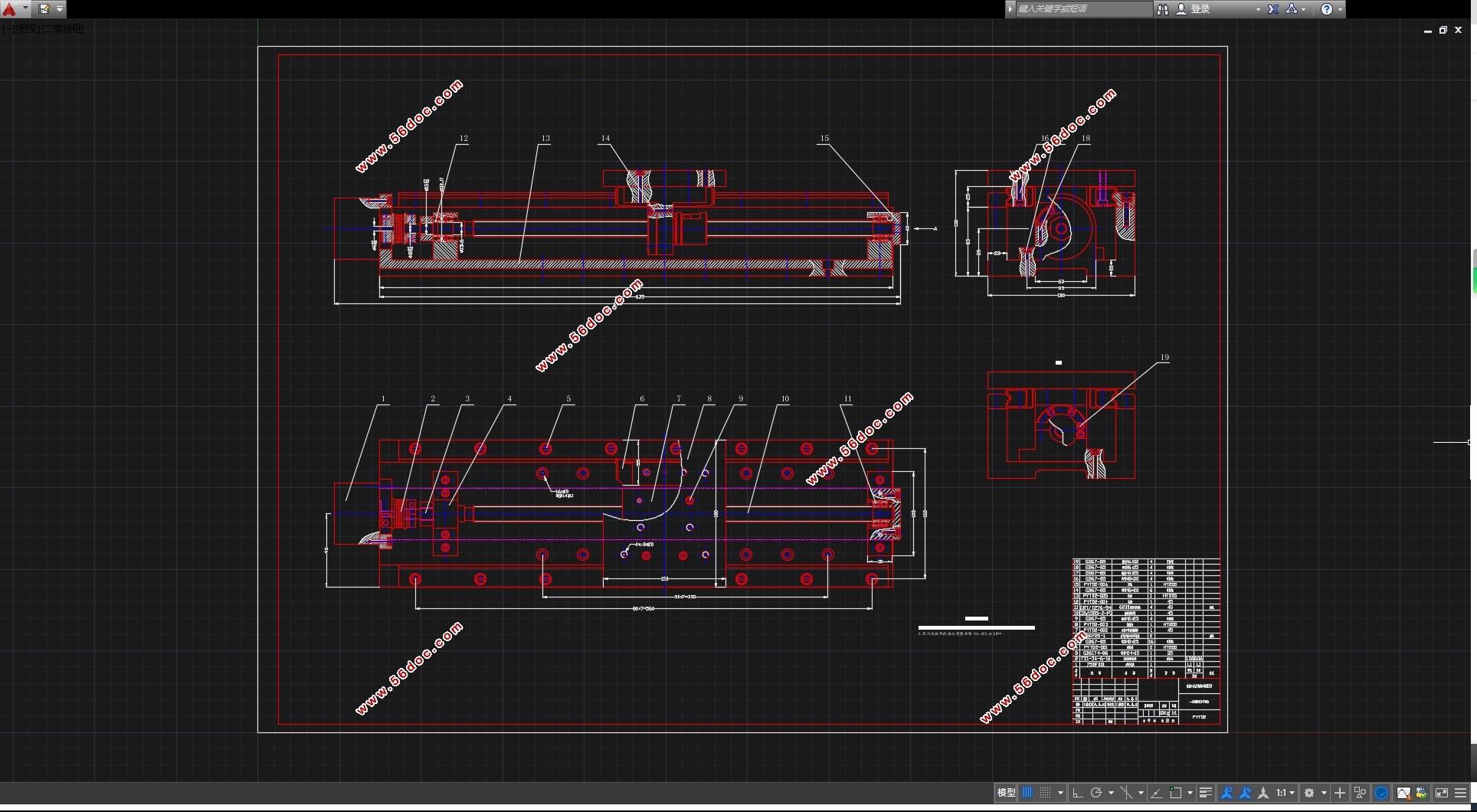1477x812 pixels.
Task: Expand the sign-in 登录 dropdown arrow
Action: point(1258,9)
